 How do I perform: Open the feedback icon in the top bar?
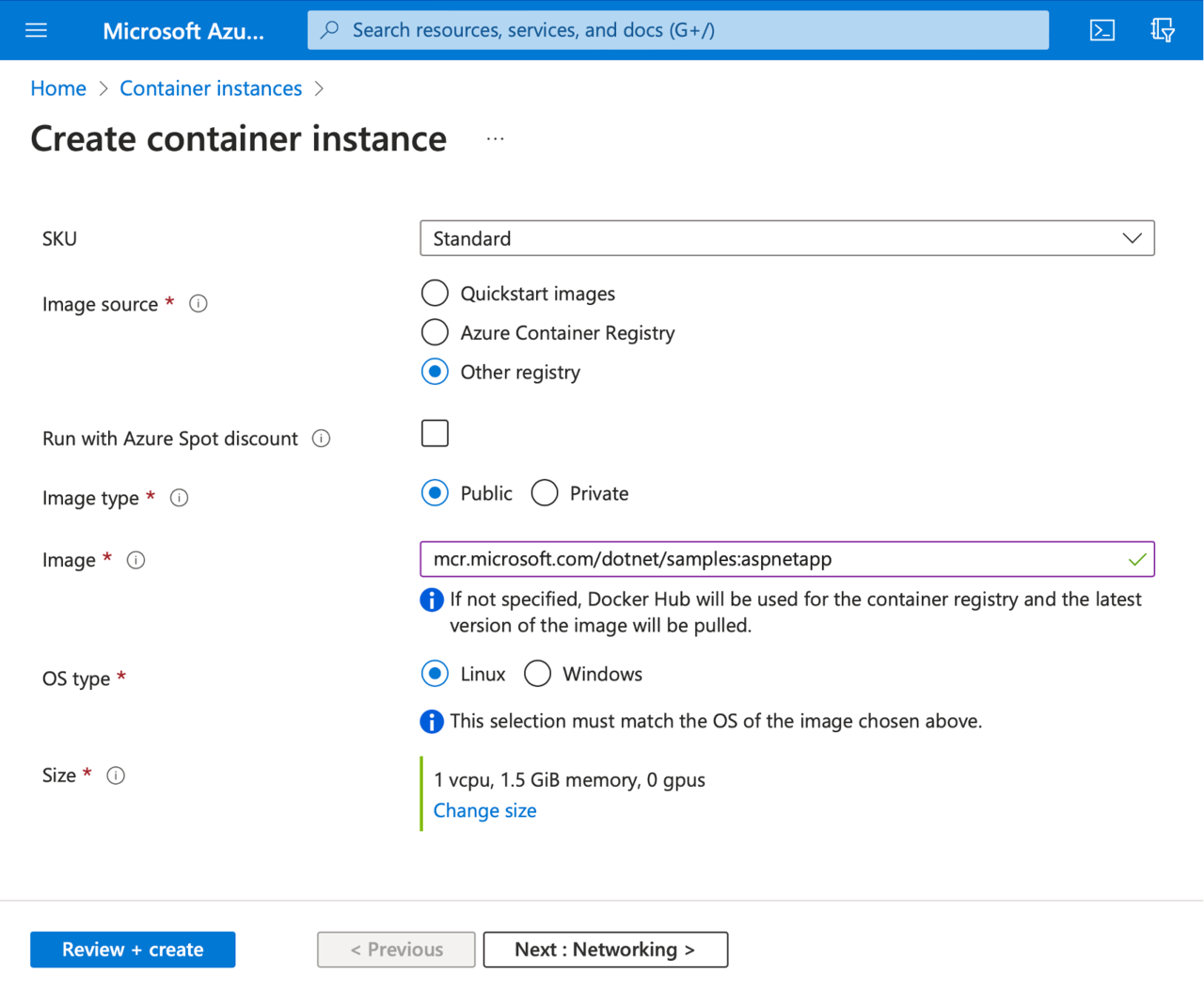pos(1162,29)
